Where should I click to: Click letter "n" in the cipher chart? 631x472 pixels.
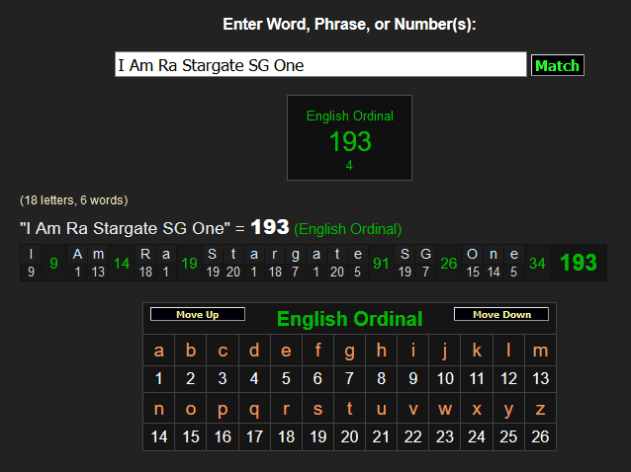pos(158,409)
